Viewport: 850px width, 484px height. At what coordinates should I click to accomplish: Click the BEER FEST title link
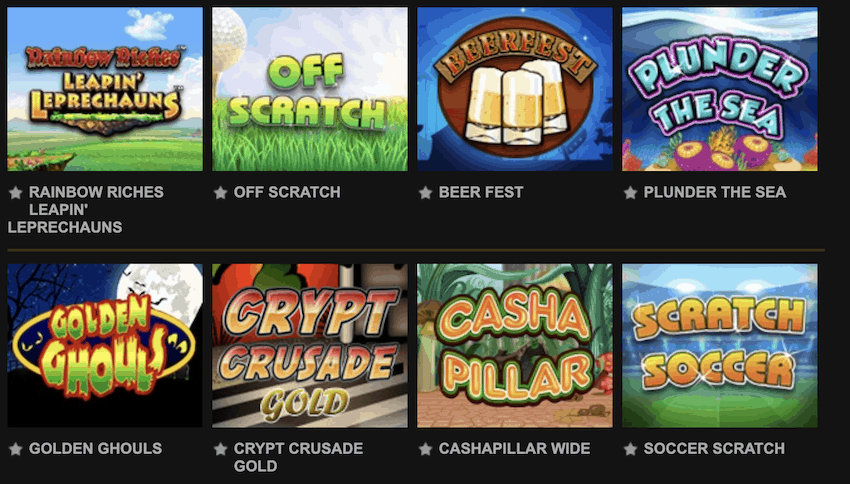point(481,192)
